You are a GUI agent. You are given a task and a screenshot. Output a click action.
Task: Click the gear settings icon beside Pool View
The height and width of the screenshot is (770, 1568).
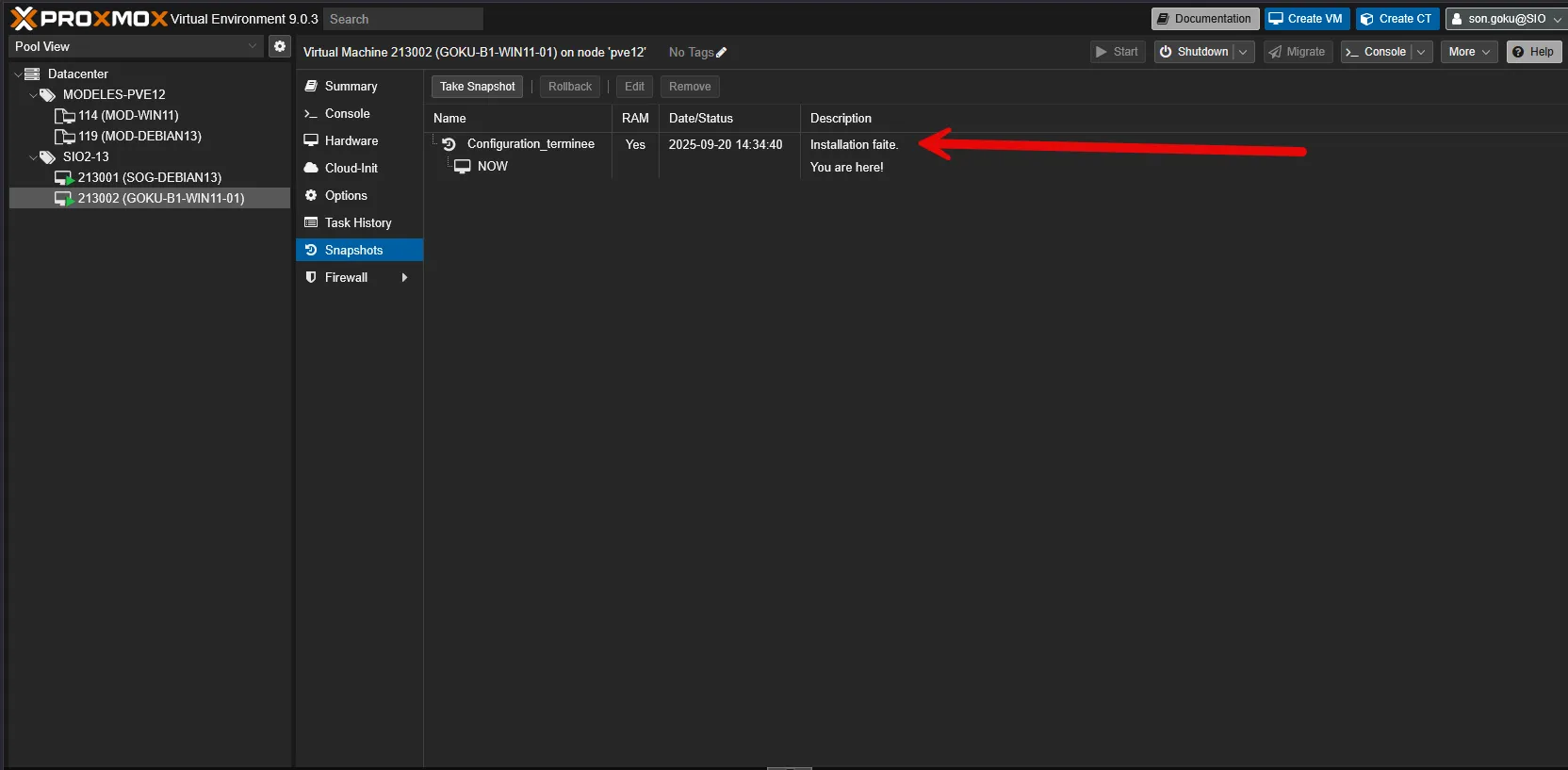(280, 46)
